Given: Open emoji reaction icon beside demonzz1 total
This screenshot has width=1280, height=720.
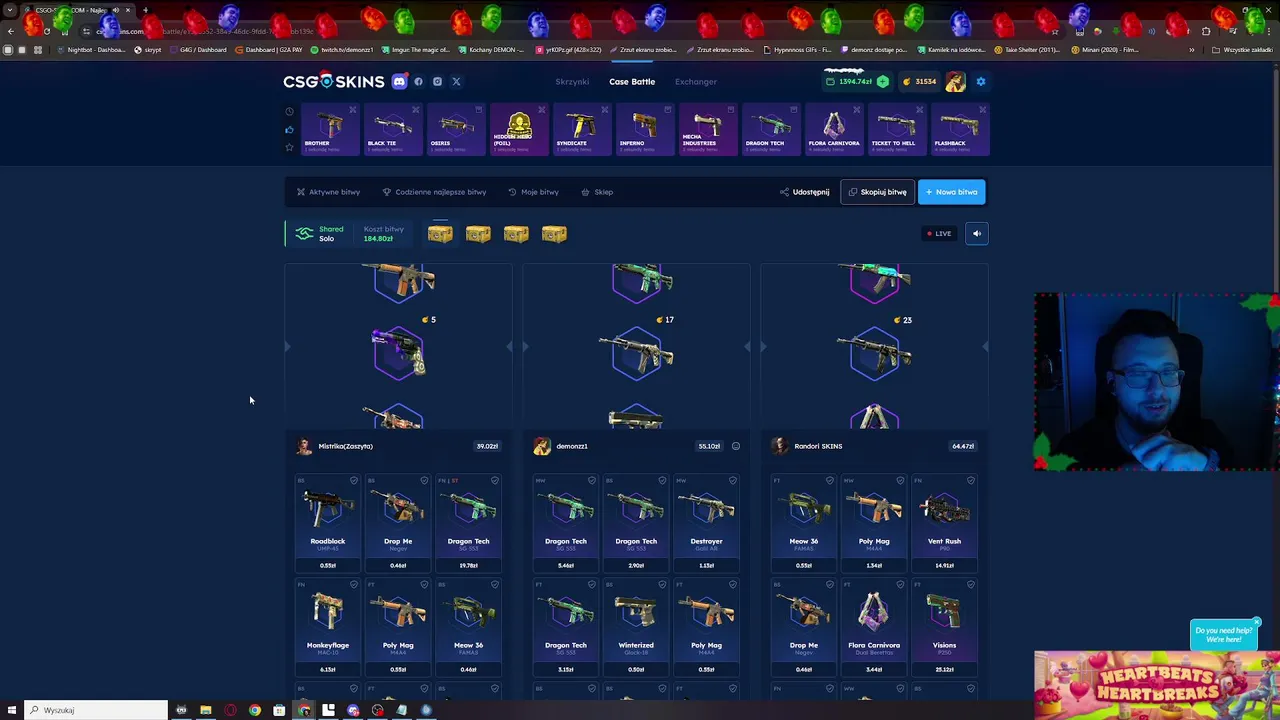Looking at the screenshot, I should [x=736, y=446].
